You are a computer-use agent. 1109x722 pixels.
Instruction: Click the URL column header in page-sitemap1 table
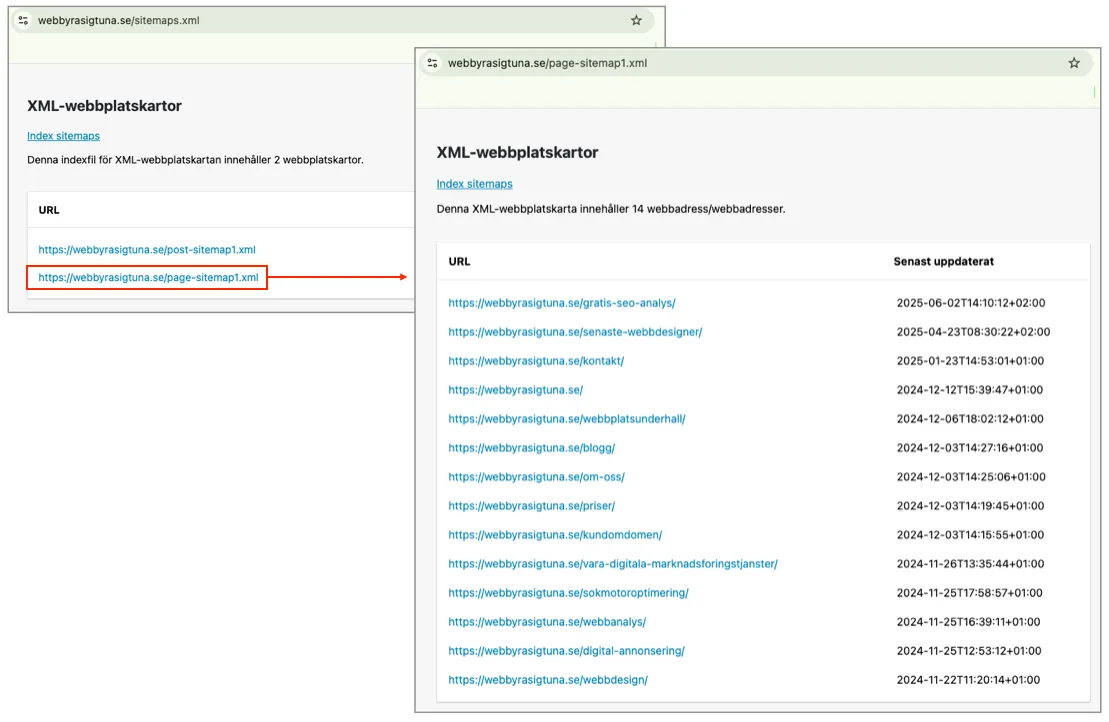(459, 262)
